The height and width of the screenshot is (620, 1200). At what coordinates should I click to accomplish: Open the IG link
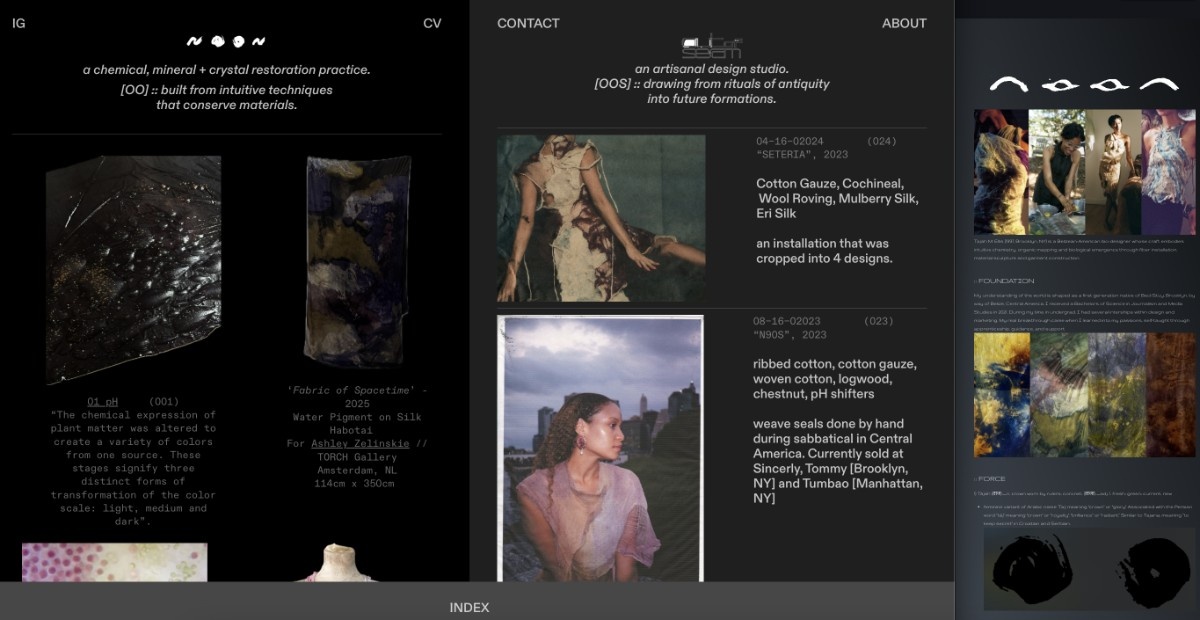pyautogui.click(x=19, y=23)
